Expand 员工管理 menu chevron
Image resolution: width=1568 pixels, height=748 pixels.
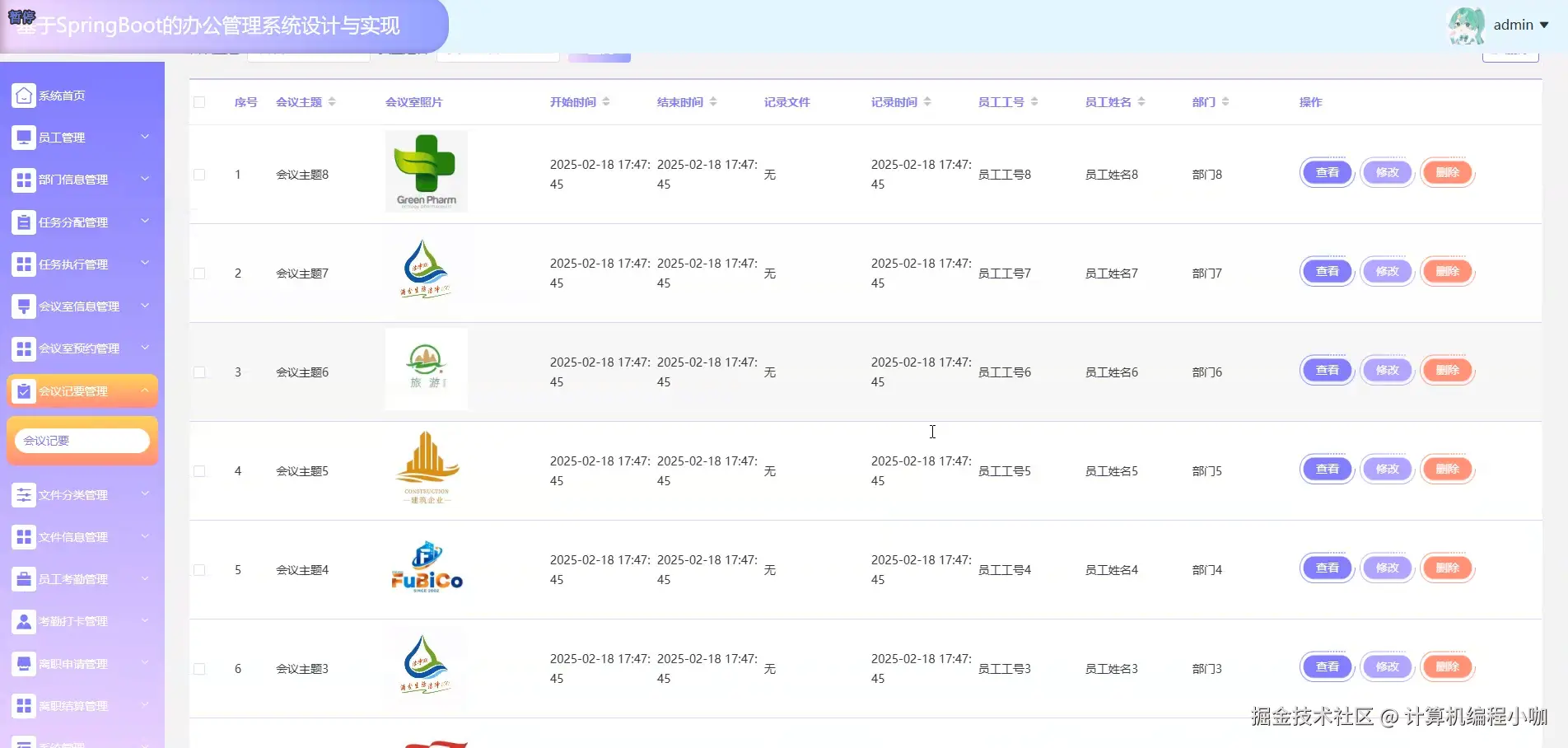pyautogui.click(x=145, y=137)
